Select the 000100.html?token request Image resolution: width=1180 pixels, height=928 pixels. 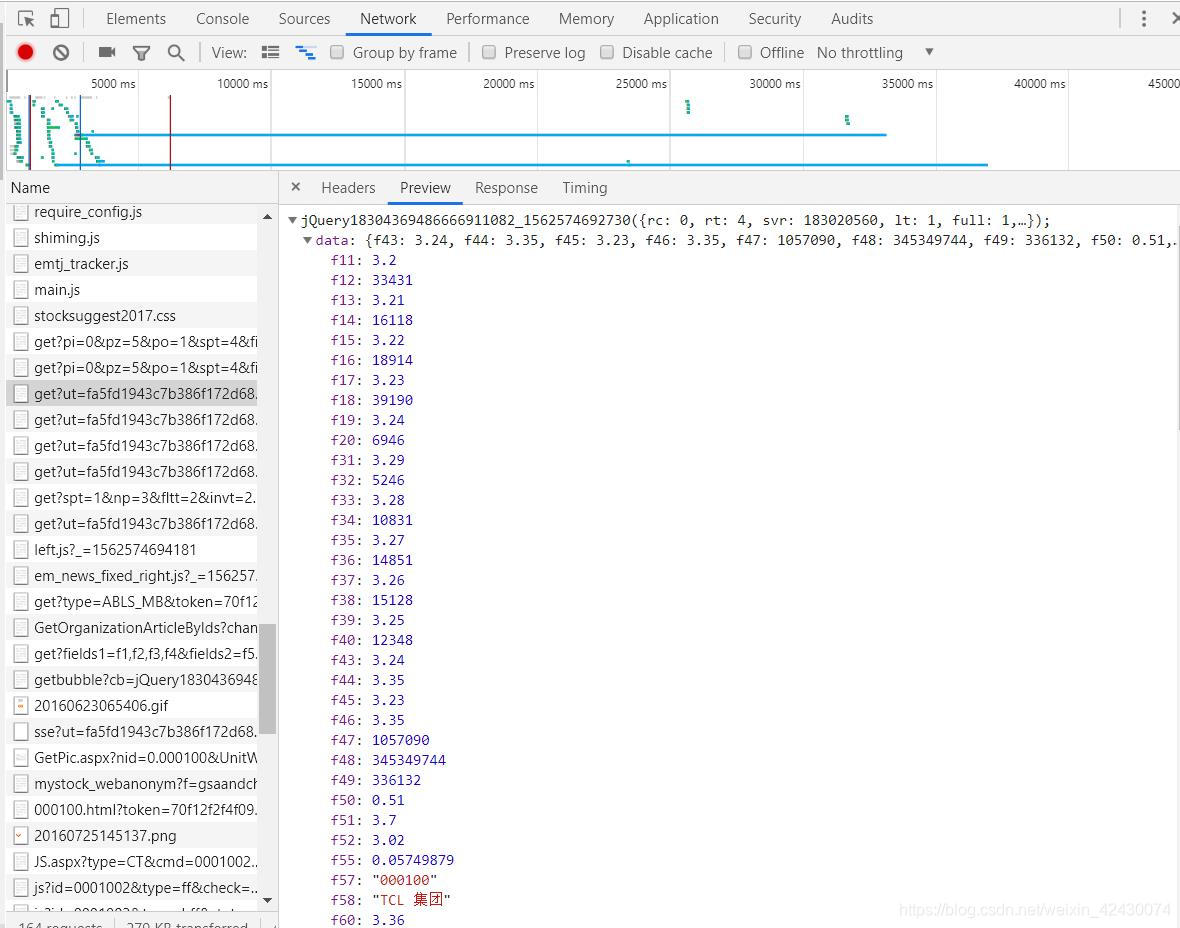pyautogui.click(x=132, y=810)
